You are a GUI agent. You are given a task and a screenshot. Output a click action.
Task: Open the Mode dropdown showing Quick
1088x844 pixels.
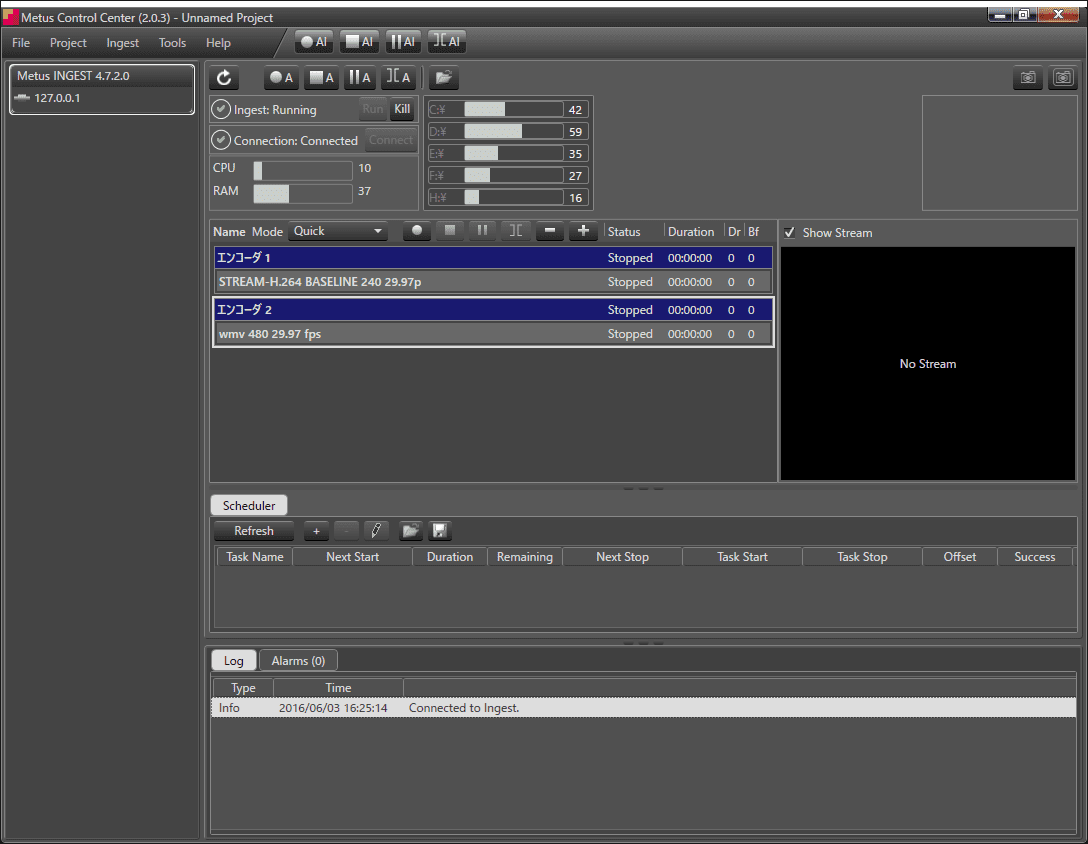(338, 231)
